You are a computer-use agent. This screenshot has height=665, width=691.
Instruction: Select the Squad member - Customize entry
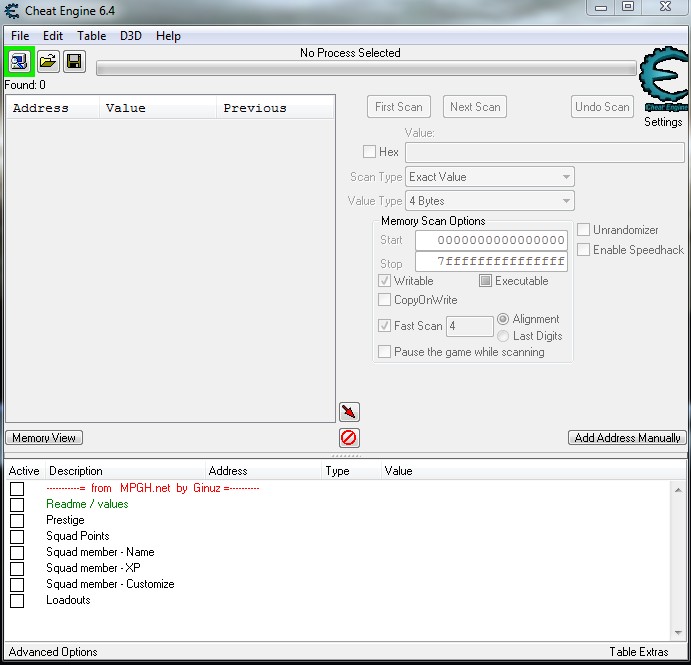[x=110, y=584]
